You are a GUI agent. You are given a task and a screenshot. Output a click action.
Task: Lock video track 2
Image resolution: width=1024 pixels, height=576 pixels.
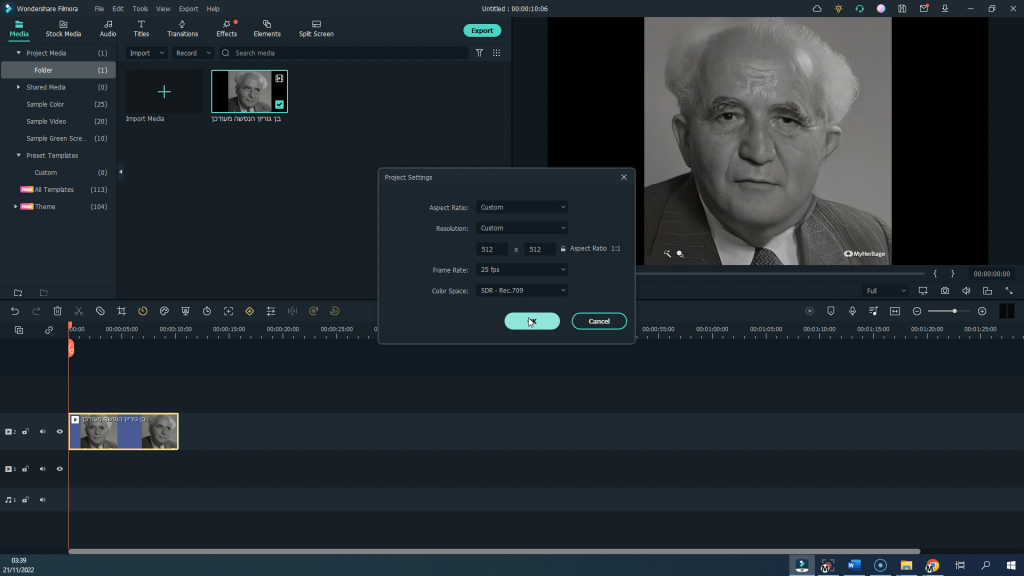pos(25,432)
